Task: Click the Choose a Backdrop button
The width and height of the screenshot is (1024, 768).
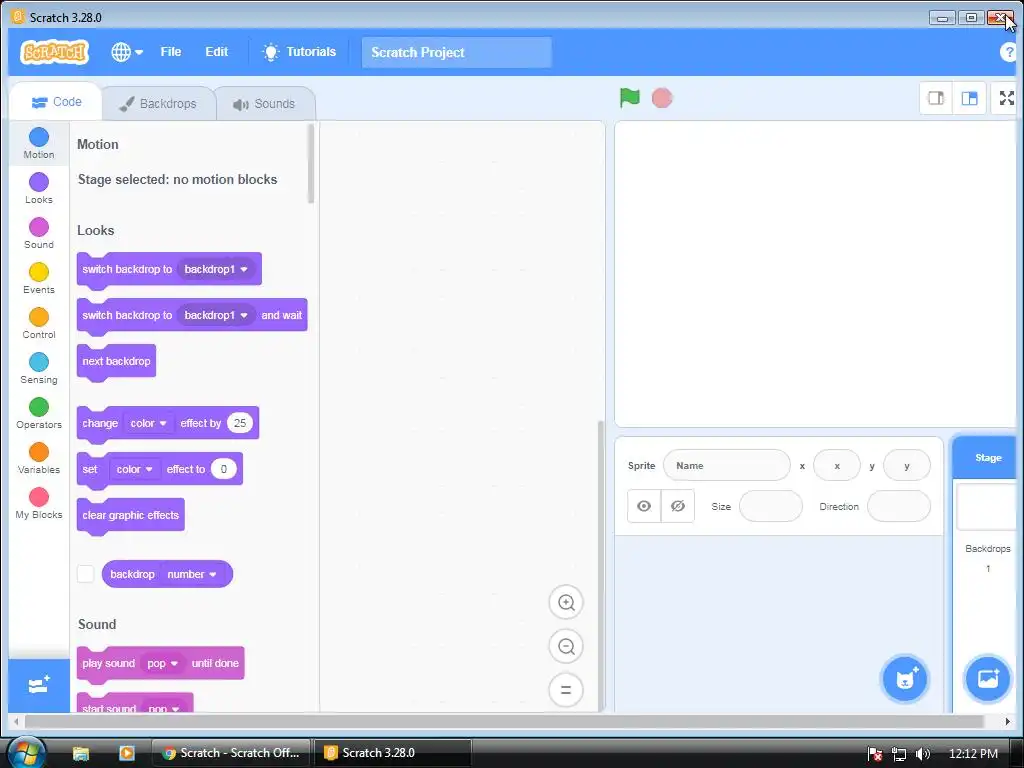Action: [x=987, y=679]
